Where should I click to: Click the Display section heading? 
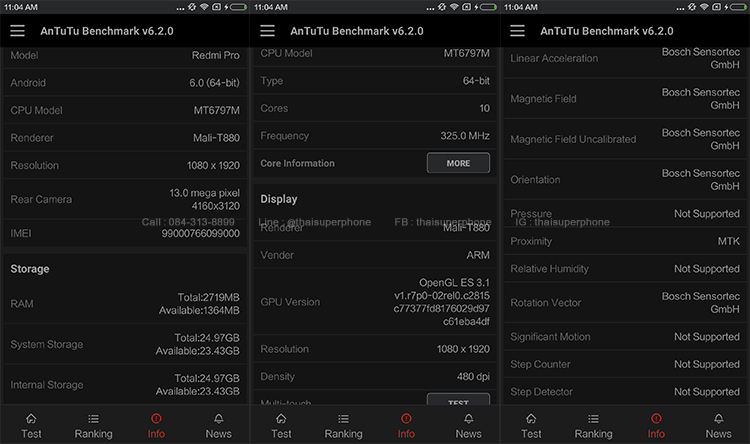pyautogui.click(x=279, y=199)
